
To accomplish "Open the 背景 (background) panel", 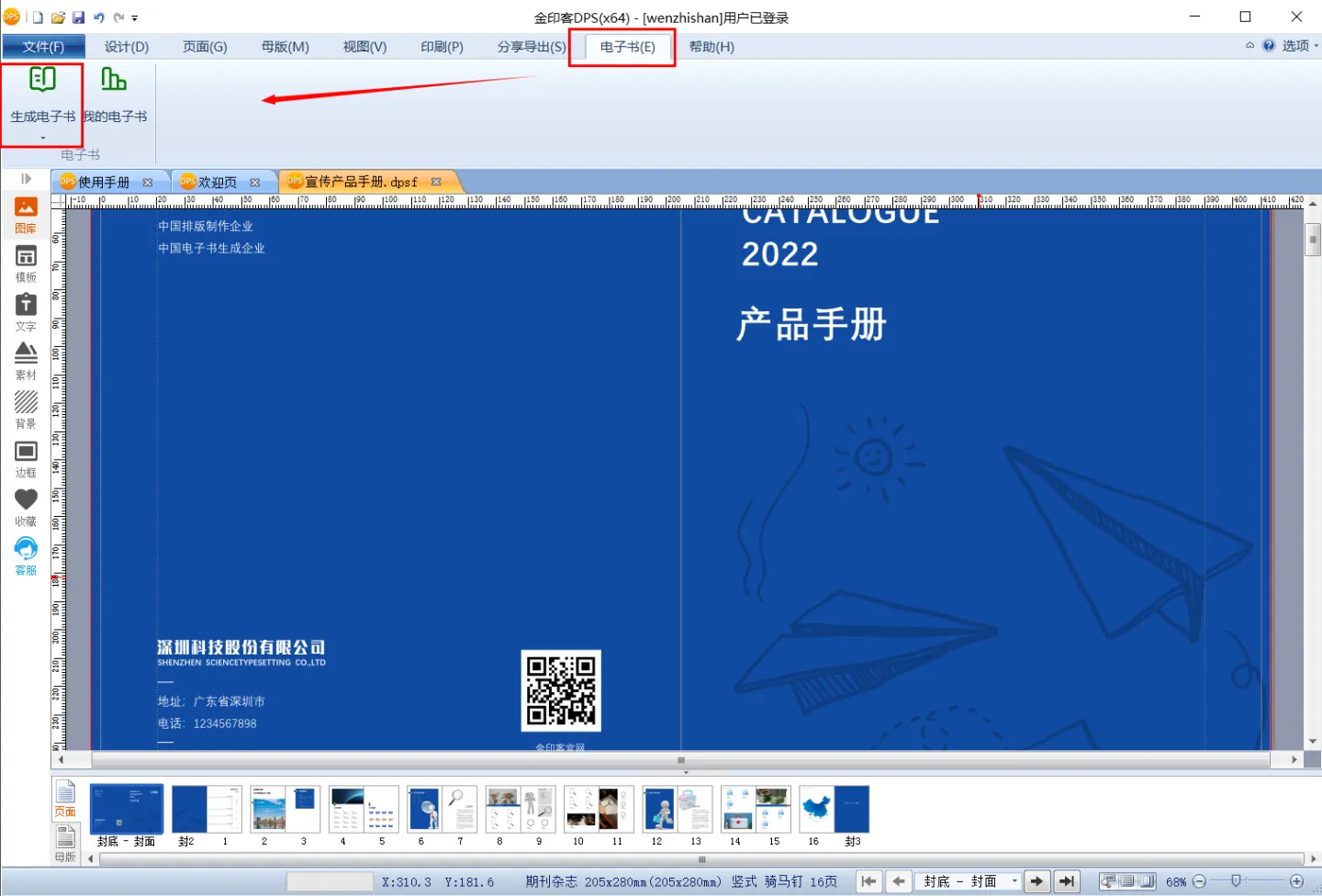I will (26, 410).
